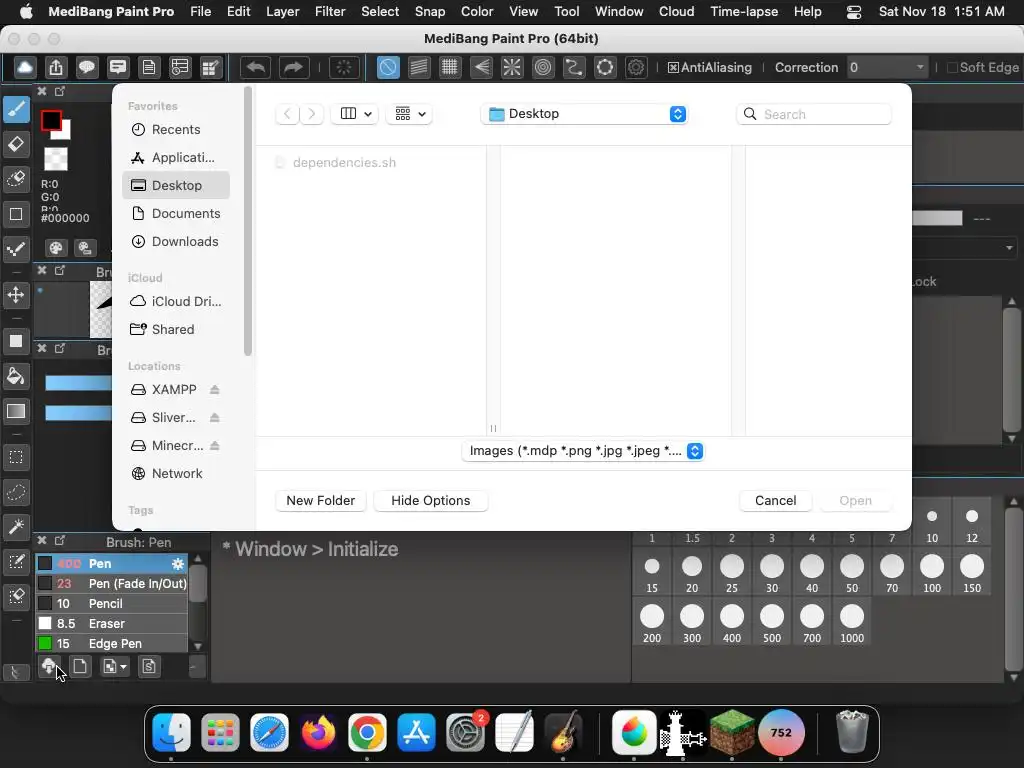This screenshot has width=1024, height=768.
Task: Click the New Folder button
Action: pyautogui.click(x=321, y=501)
